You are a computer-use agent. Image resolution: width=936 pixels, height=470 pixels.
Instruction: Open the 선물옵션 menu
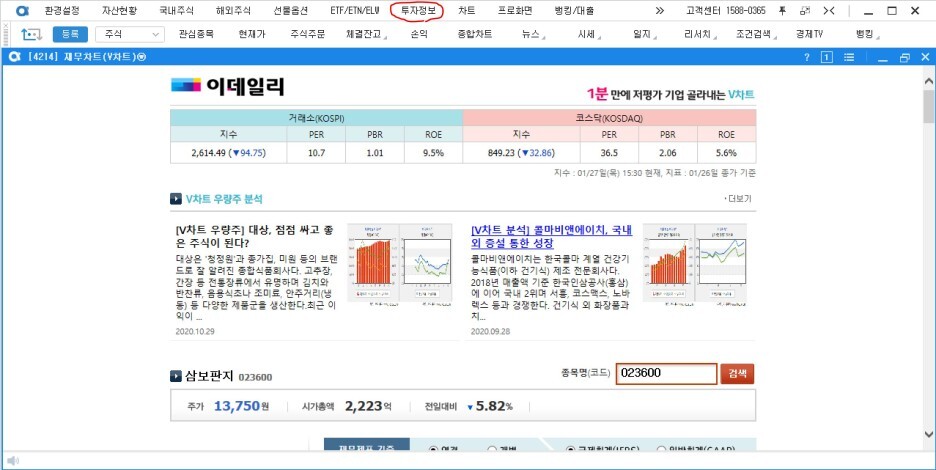pyautogui.click(x=291, y=11)
